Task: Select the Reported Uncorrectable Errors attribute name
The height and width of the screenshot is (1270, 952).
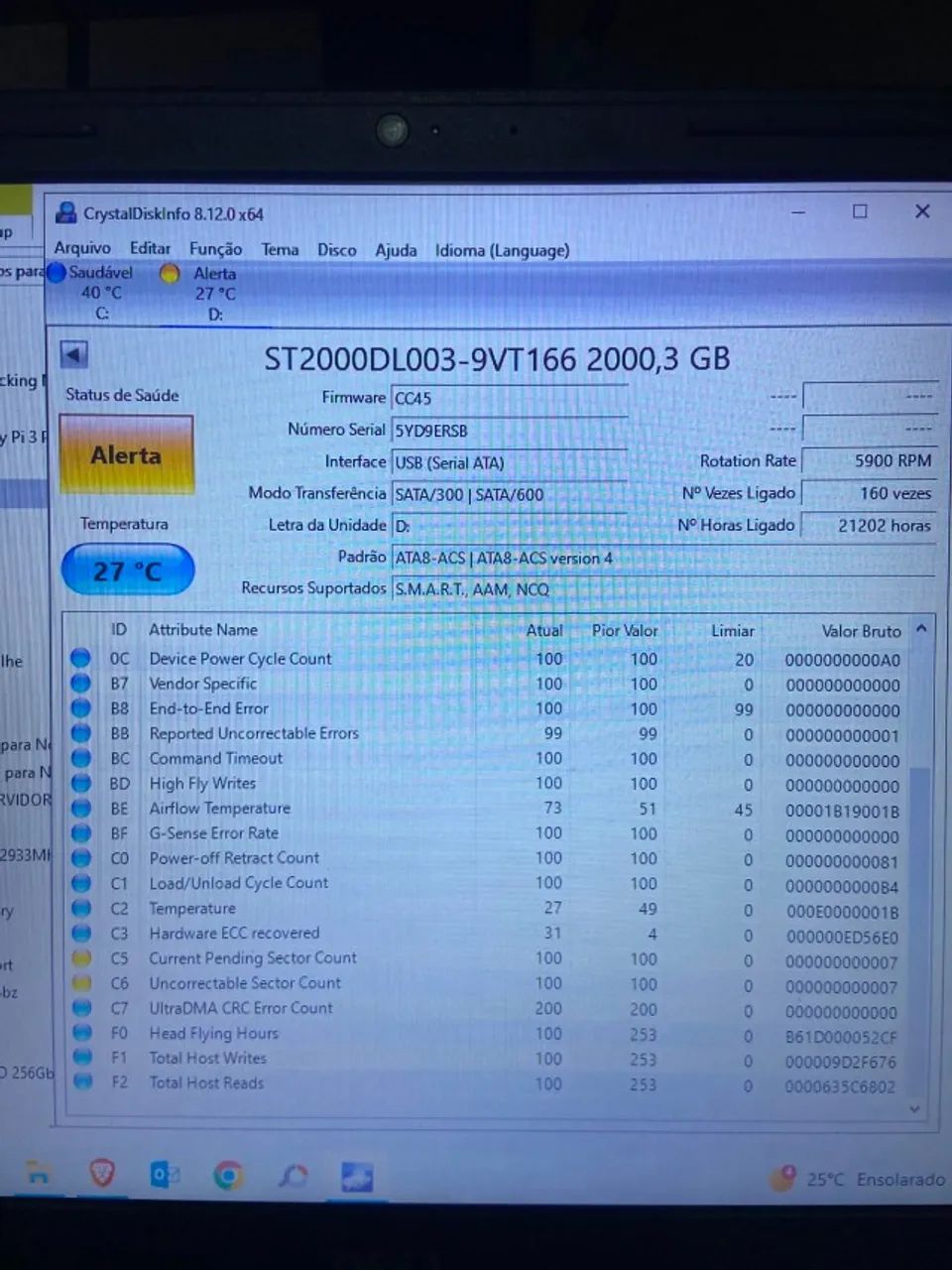Action: pos(254,732)
